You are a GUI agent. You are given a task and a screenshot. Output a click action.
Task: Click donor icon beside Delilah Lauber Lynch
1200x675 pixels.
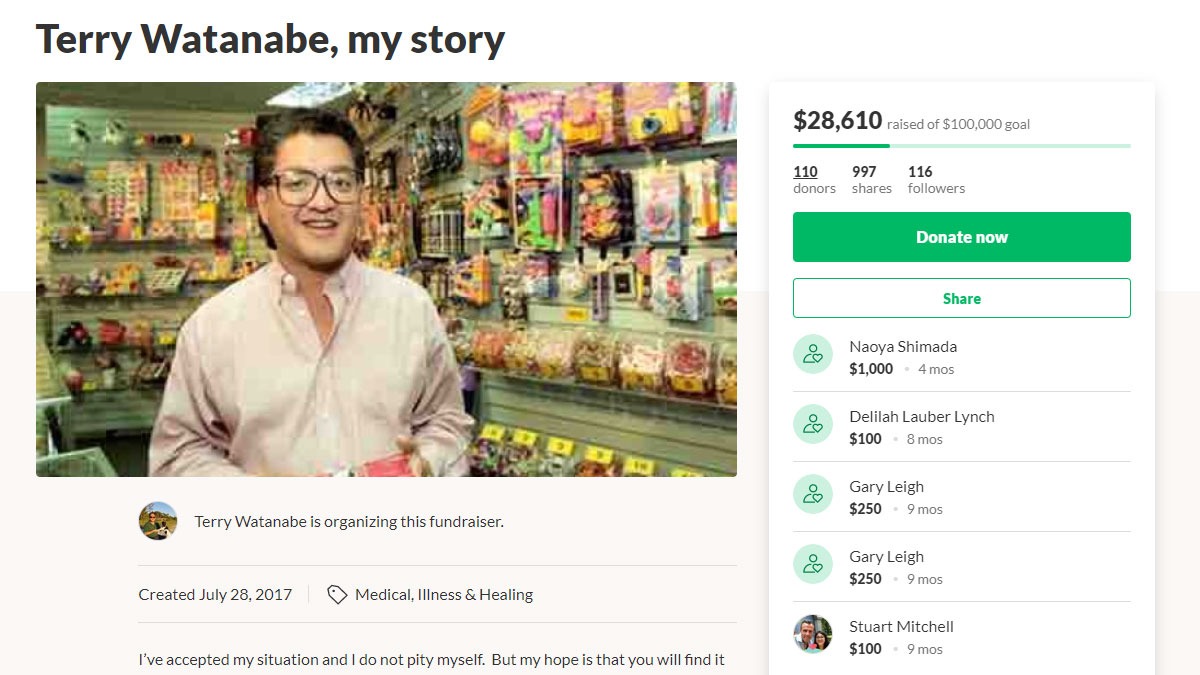coord(813,424)
